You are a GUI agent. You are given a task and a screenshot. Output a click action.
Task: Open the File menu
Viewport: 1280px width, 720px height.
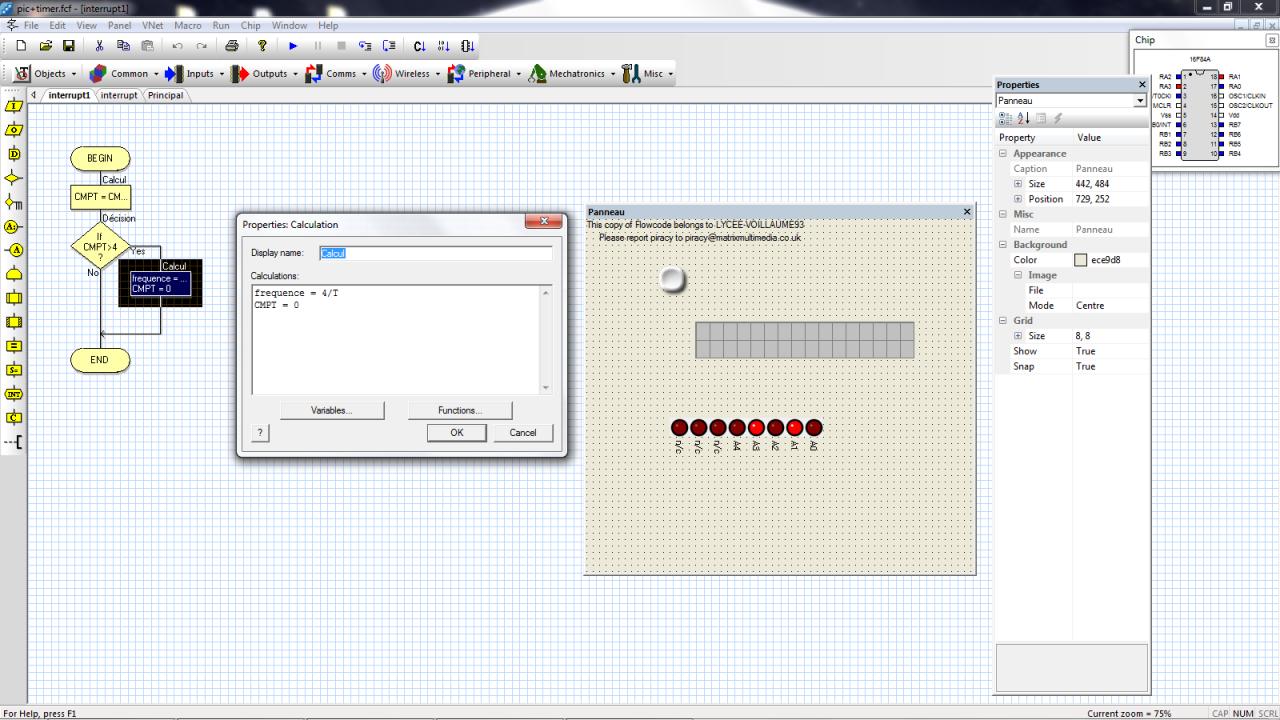(x=31, y=25)
